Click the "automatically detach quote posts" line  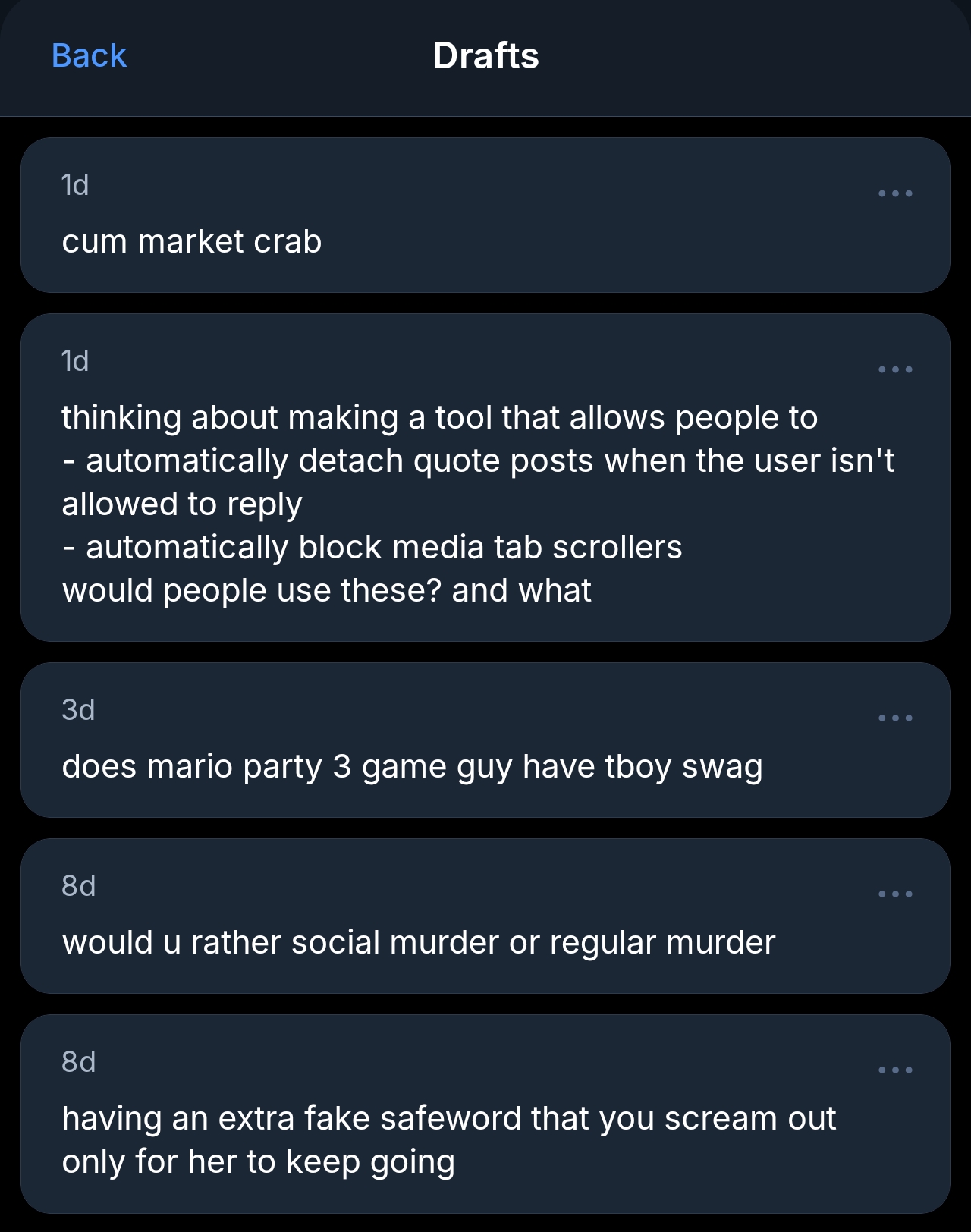[489, 461]
